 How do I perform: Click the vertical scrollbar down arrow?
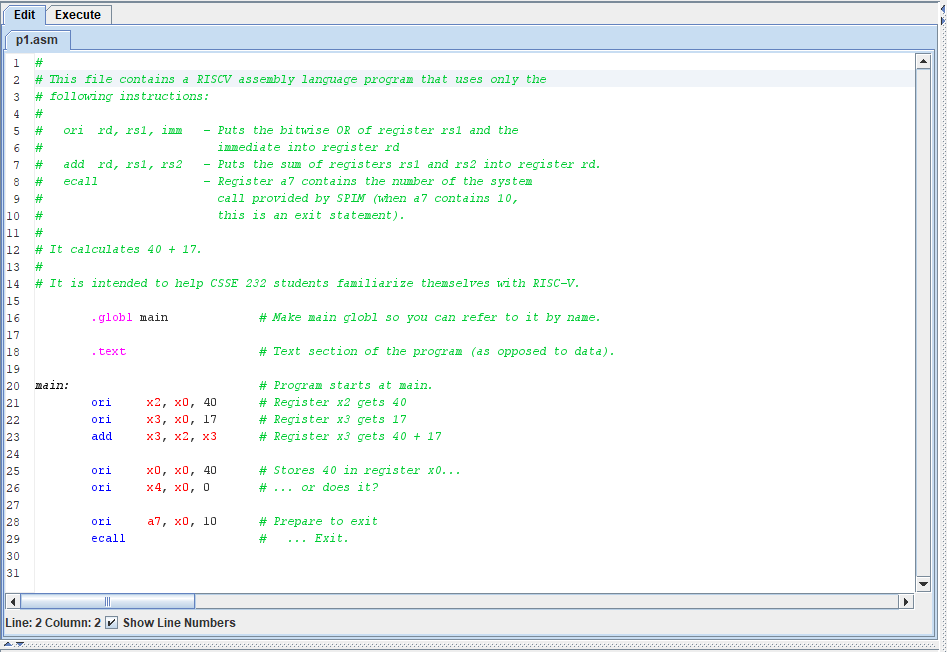[923, 584]
